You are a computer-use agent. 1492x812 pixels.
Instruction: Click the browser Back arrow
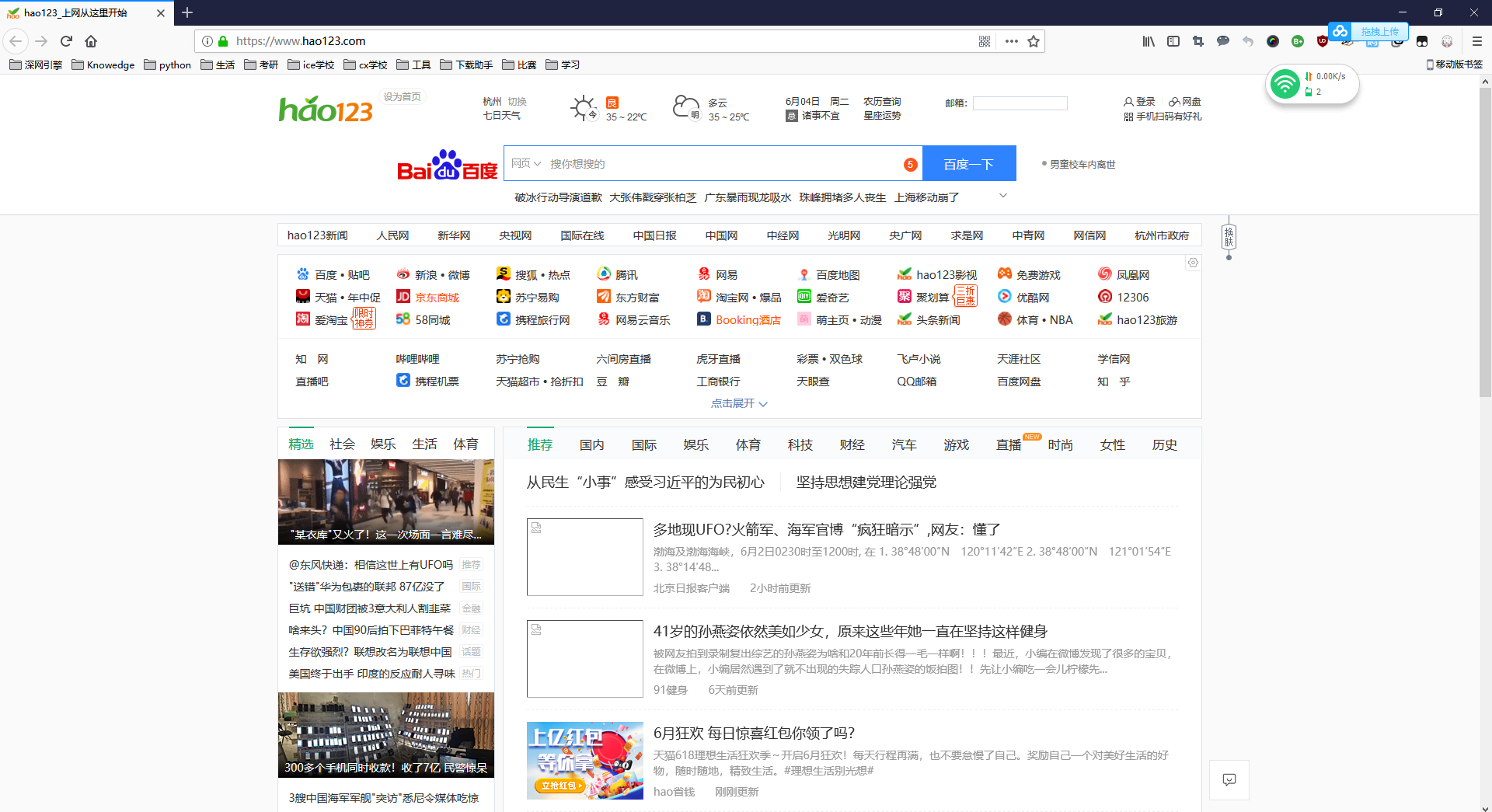coord(16,41)
